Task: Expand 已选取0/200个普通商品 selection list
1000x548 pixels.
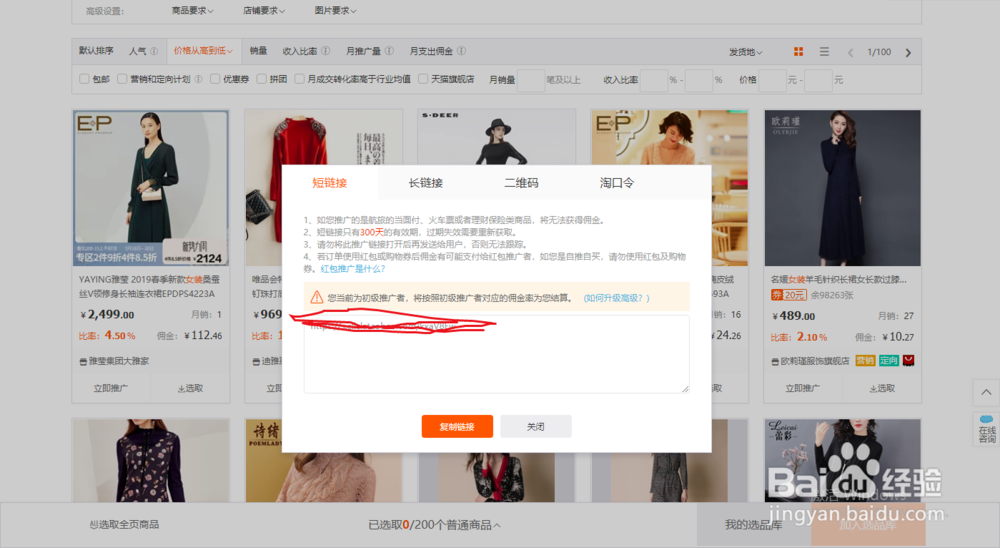Action: click(x=434, y=525)
